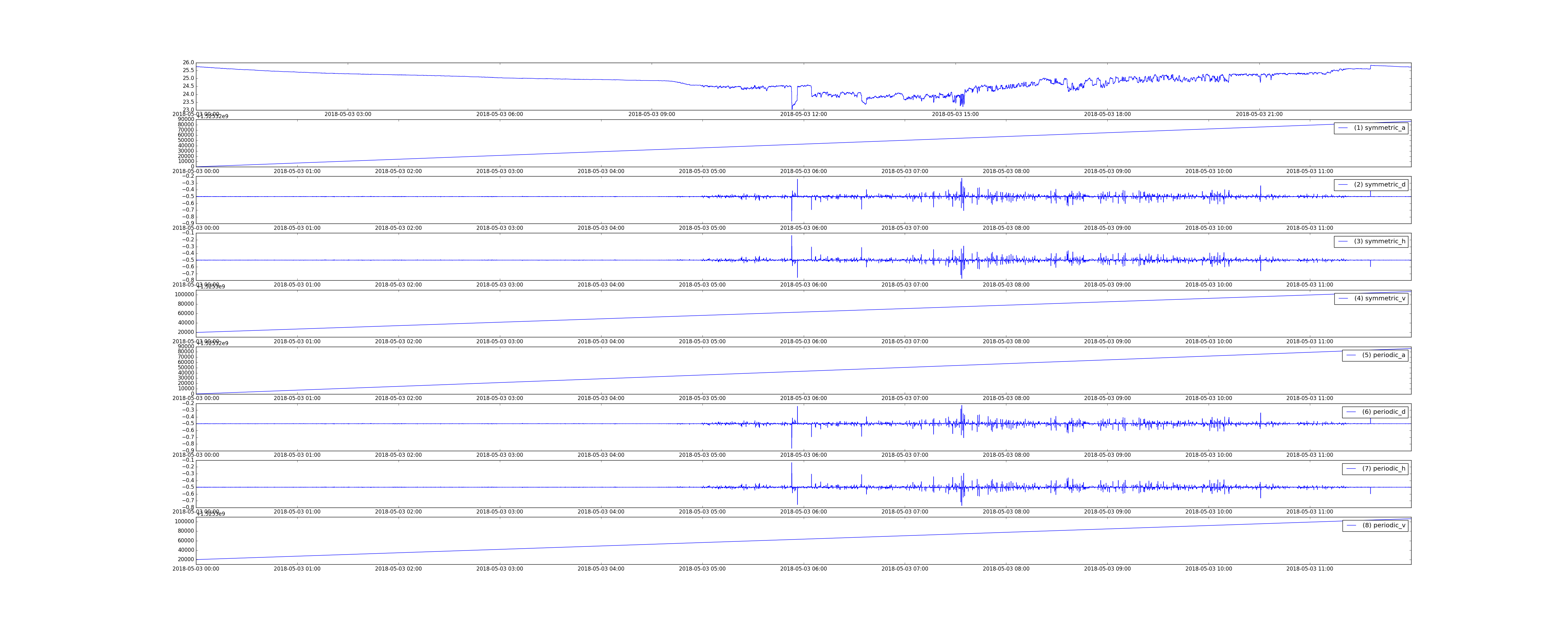Click the 21:00 tick label on top plot
The width and height of the screenshot is (1568, 627).
point(1259,114)
